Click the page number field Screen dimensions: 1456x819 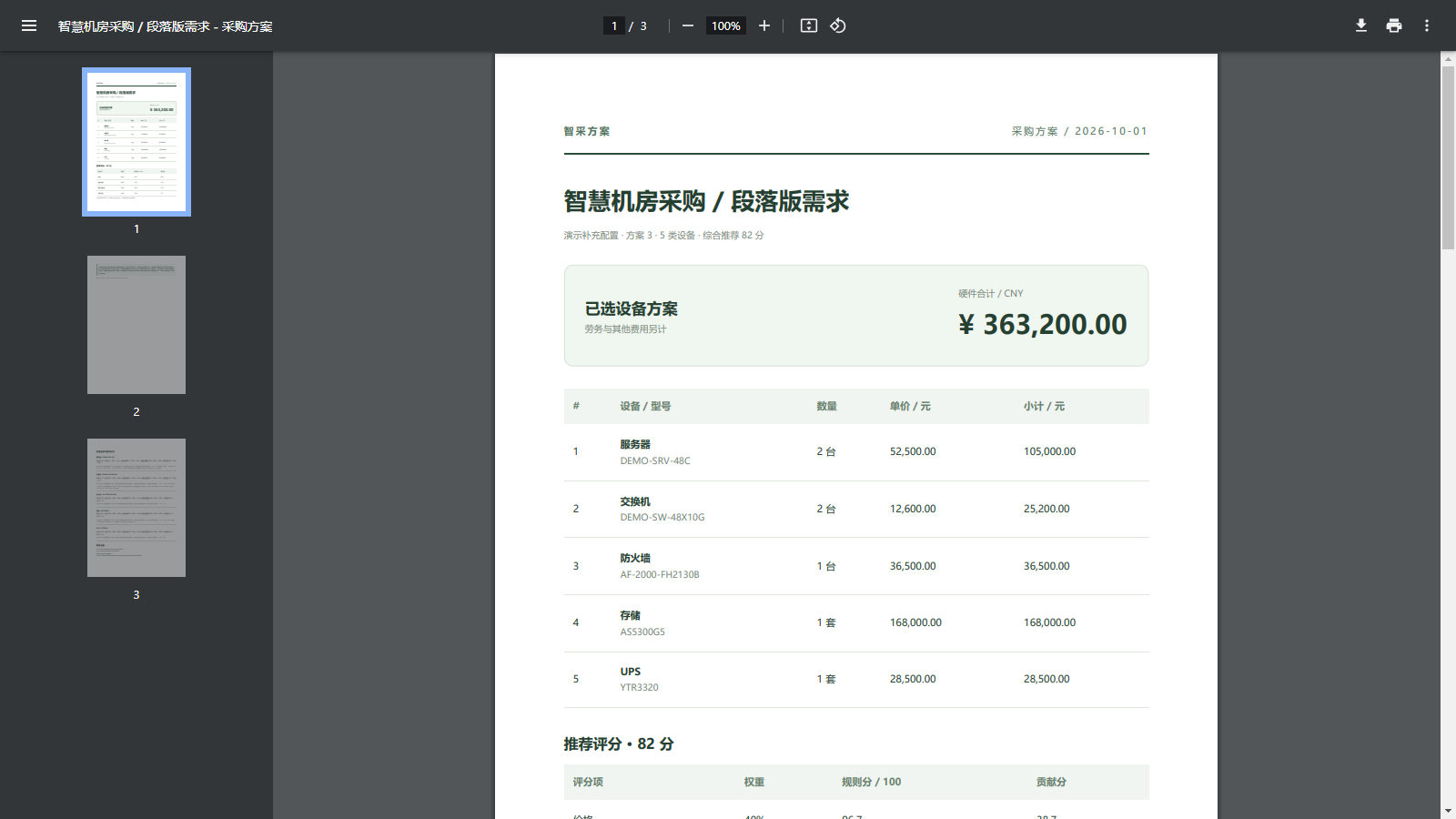pos(614,25)
